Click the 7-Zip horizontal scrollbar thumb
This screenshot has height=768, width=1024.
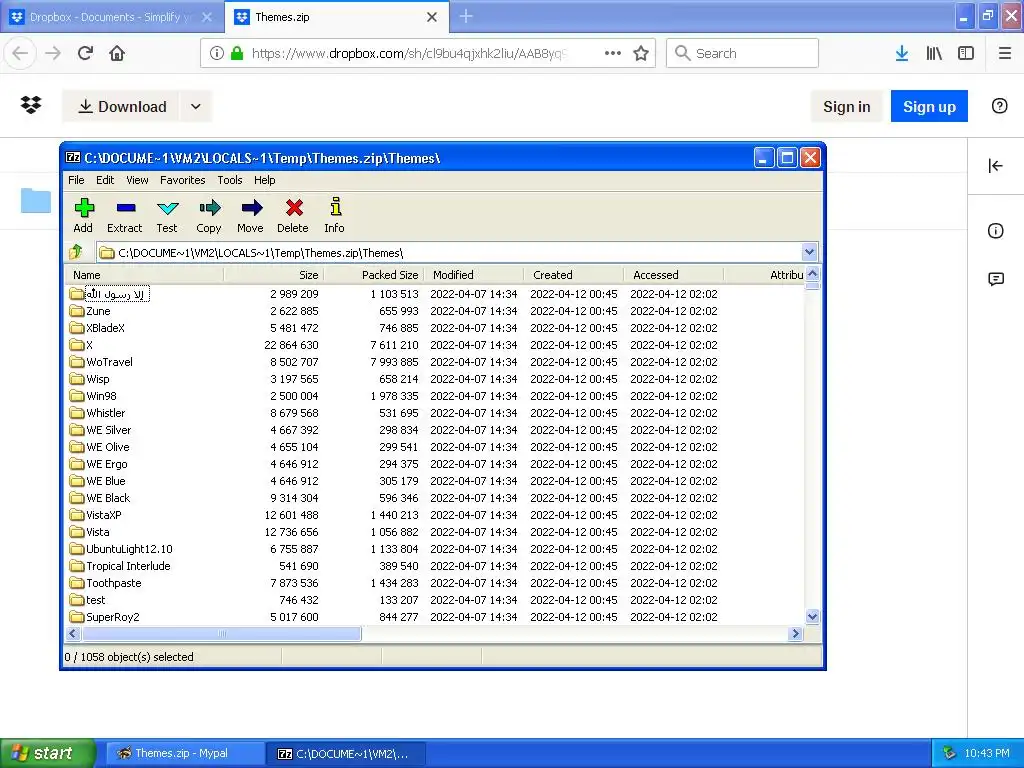[221, 633]
